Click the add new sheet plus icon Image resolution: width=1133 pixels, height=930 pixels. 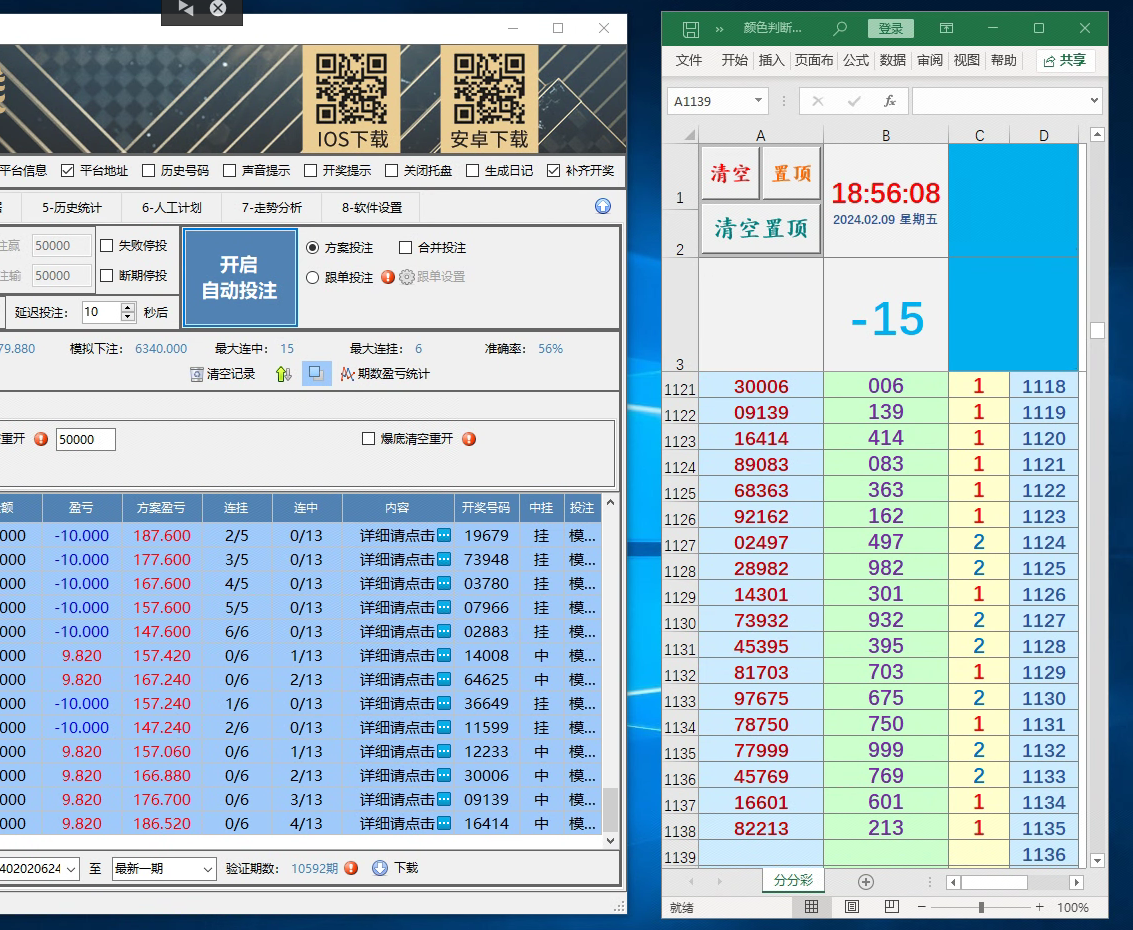tap(866, 881)
